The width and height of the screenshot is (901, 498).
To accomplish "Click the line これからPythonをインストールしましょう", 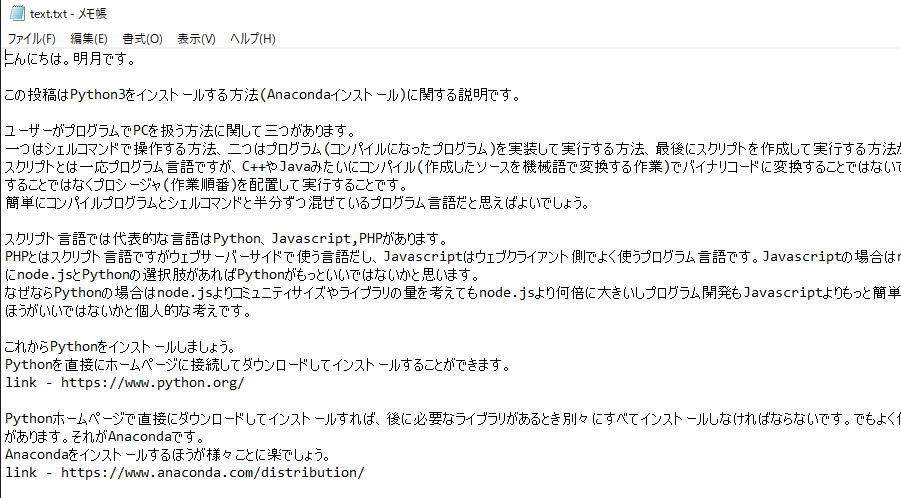I will [120, 346].
